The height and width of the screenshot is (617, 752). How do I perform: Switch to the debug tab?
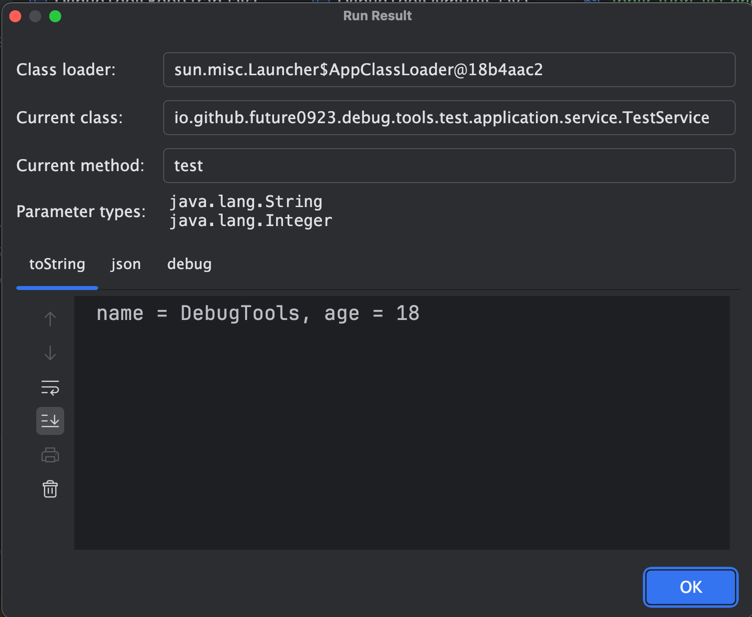[189, 264]
